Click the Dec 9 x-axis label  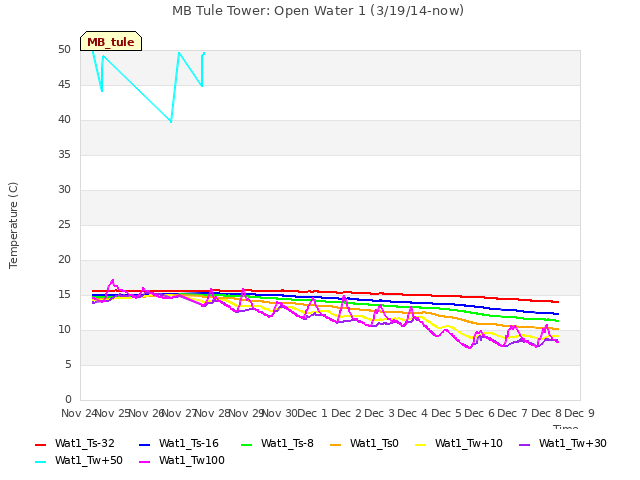pos(579,413)
